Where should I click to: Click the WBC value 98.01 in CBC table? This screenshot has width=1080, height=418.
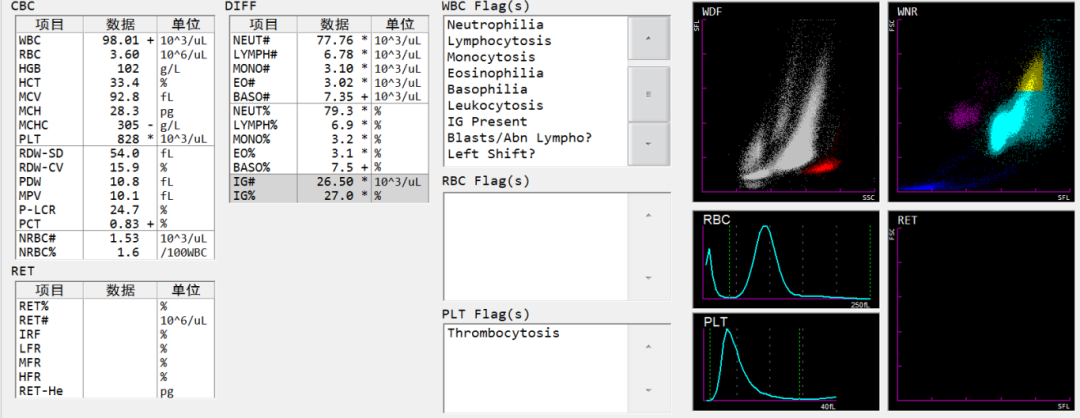click(x=121, y=40)
